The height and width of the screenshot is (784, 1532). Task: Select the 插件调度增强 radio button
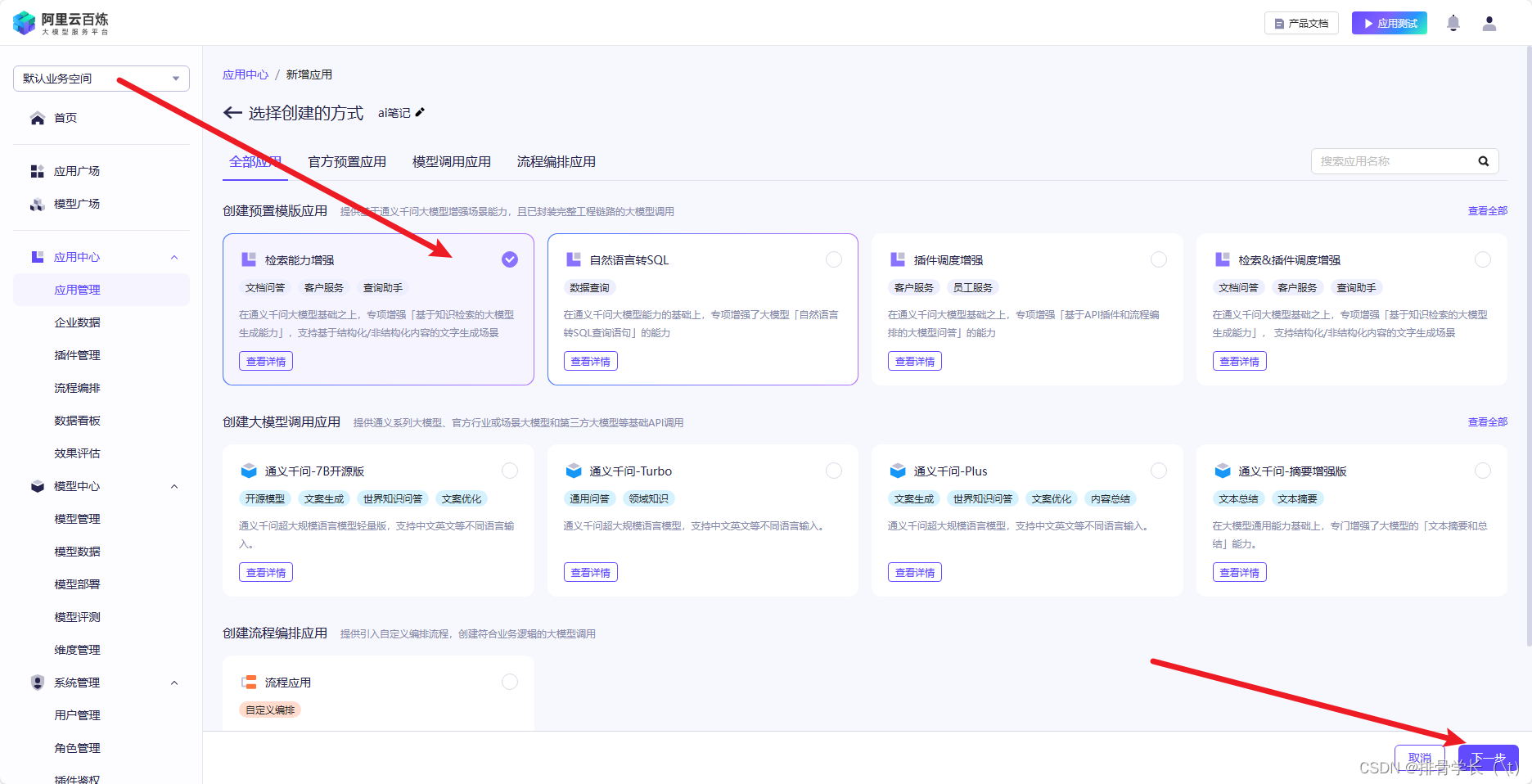(1159, 259)
